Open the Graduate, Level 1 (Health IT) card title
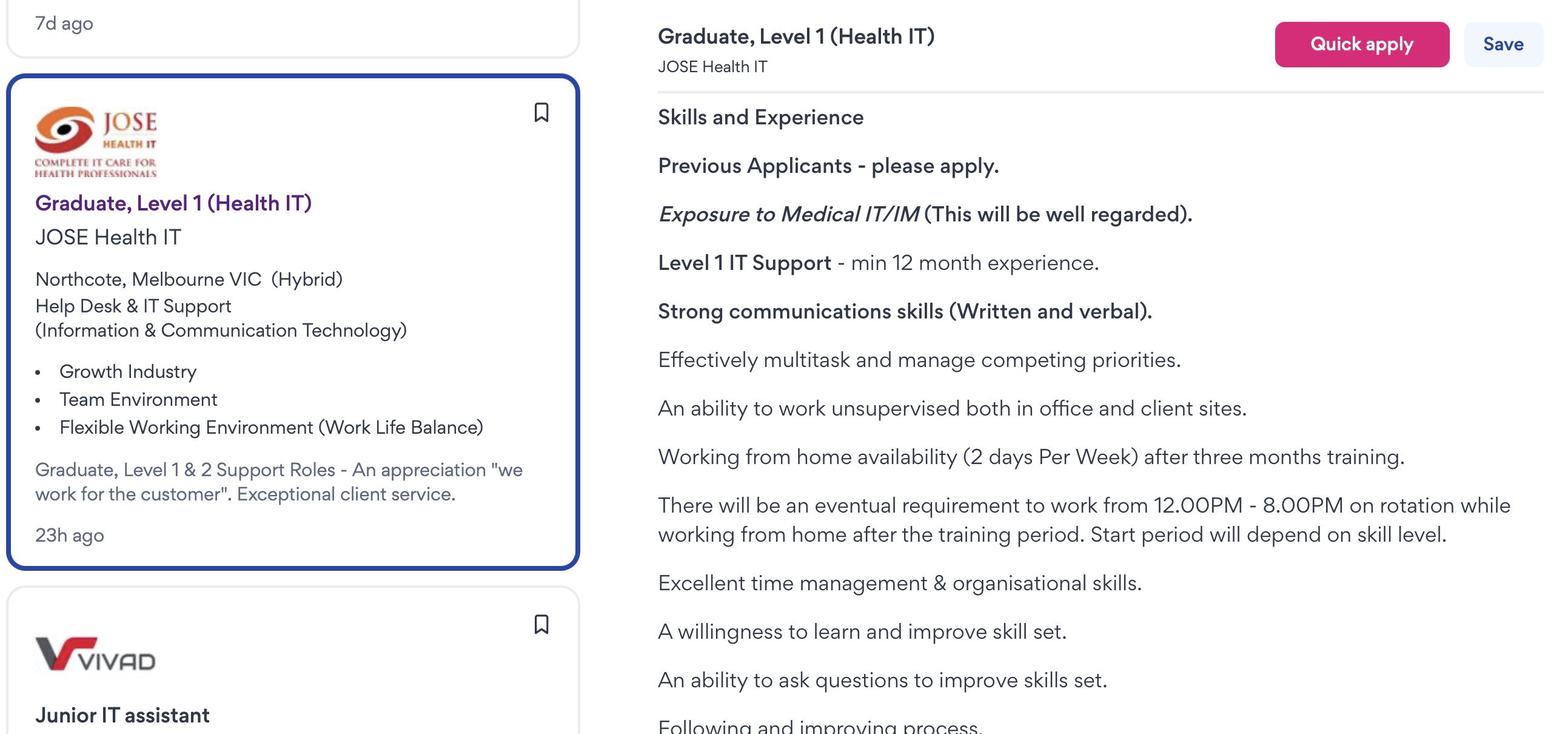This screenshot has width=1568, height=734. pos(173,203)
